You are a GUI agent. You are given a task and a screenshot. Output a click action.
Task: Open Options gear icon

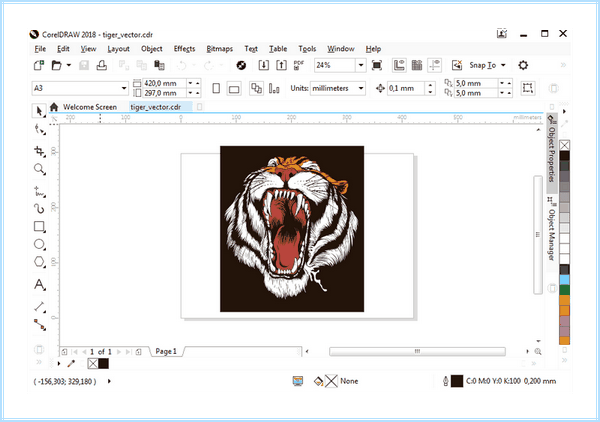523,65
